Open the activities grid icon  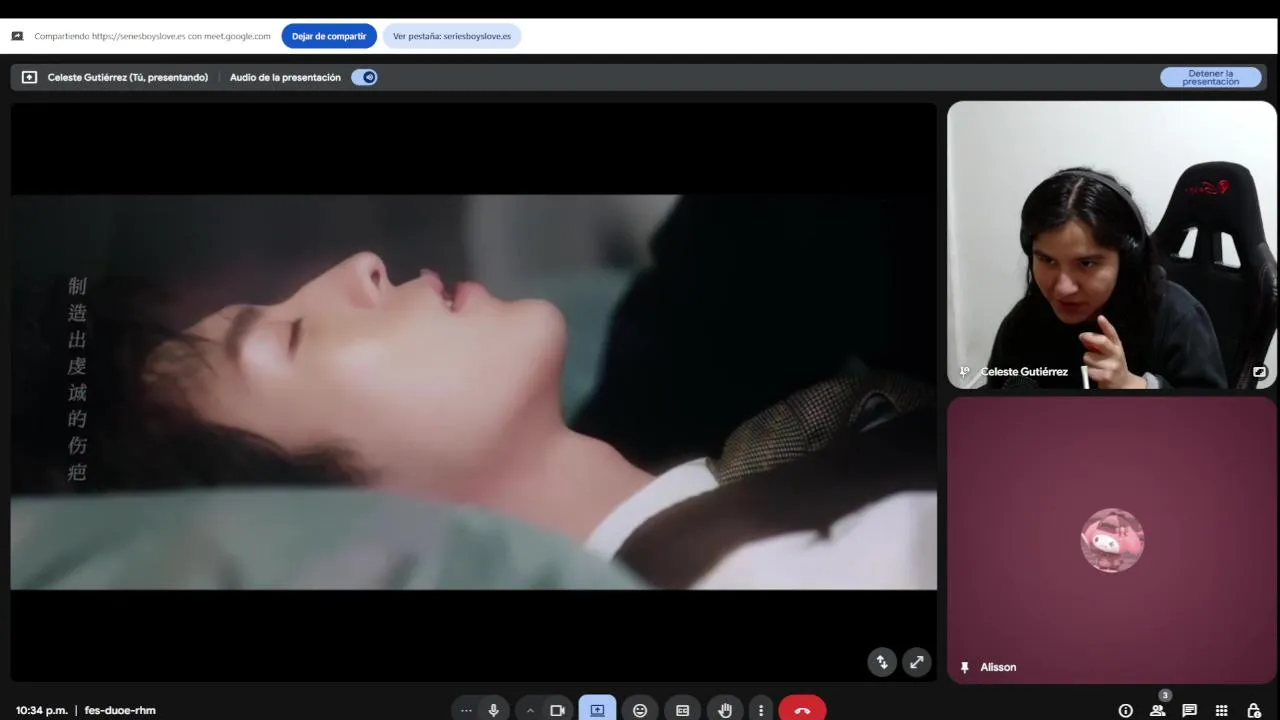click(x=1221, y=710)
